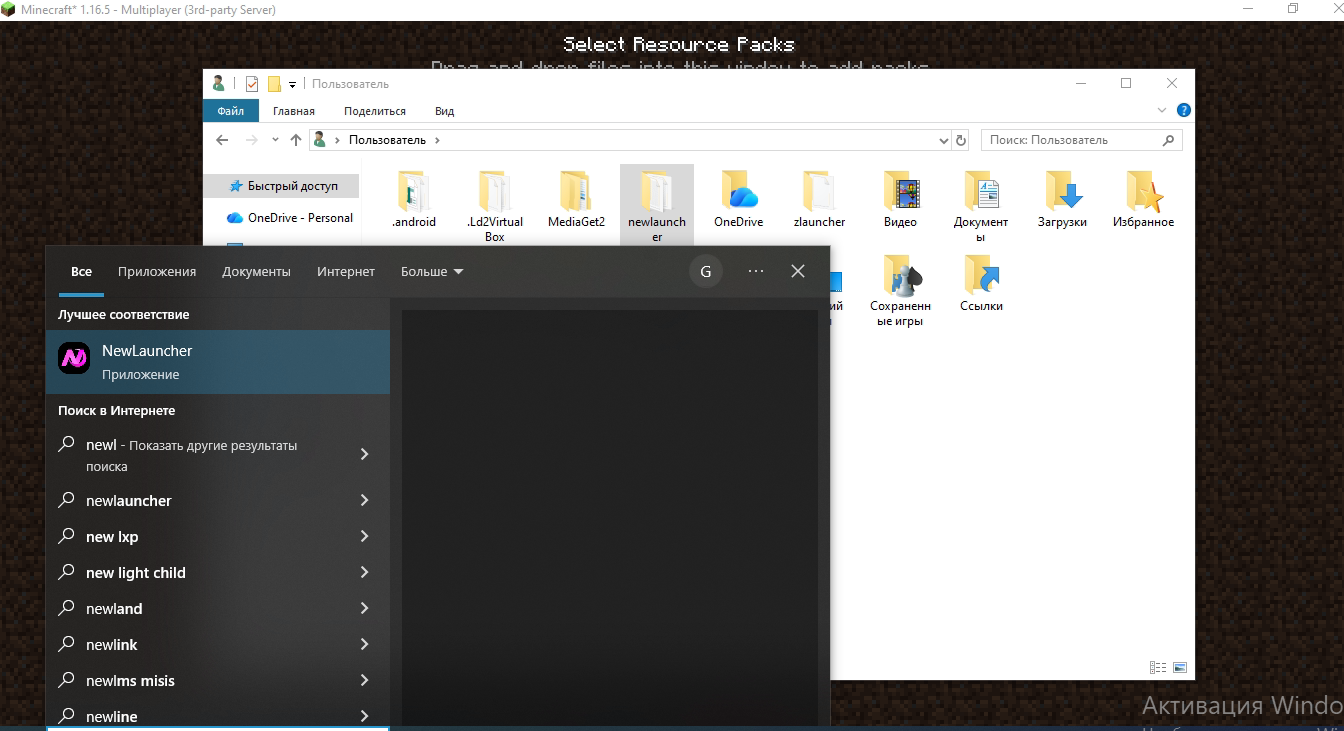Select Быстрый доступ in navigation pane

point(292,186)
